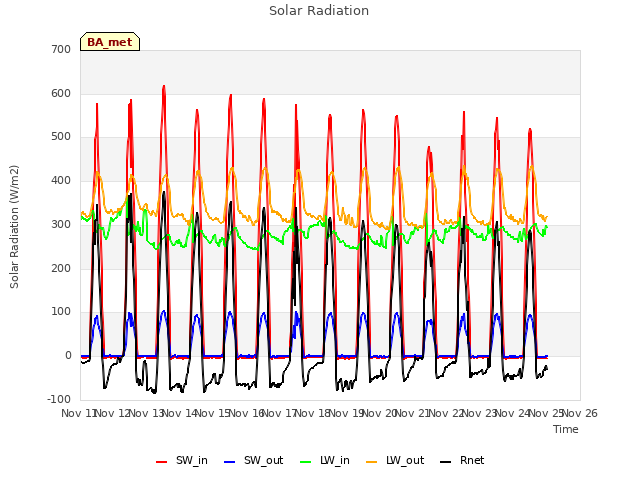Click the Nov 14 x-axis label
Screen dimensions: 640x480
(180, 413)
